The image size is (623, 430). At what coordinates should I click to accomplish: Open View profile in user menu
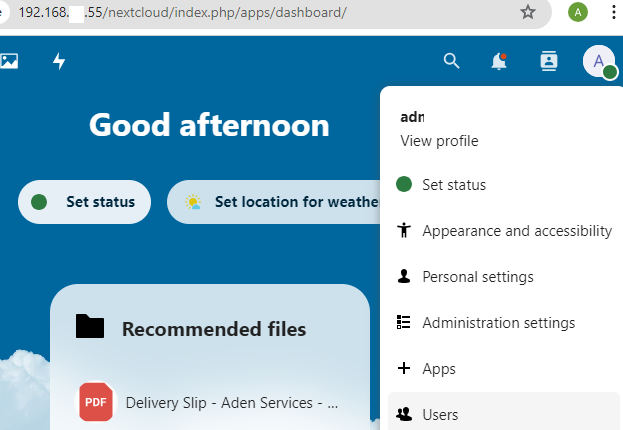coord(439,141)
